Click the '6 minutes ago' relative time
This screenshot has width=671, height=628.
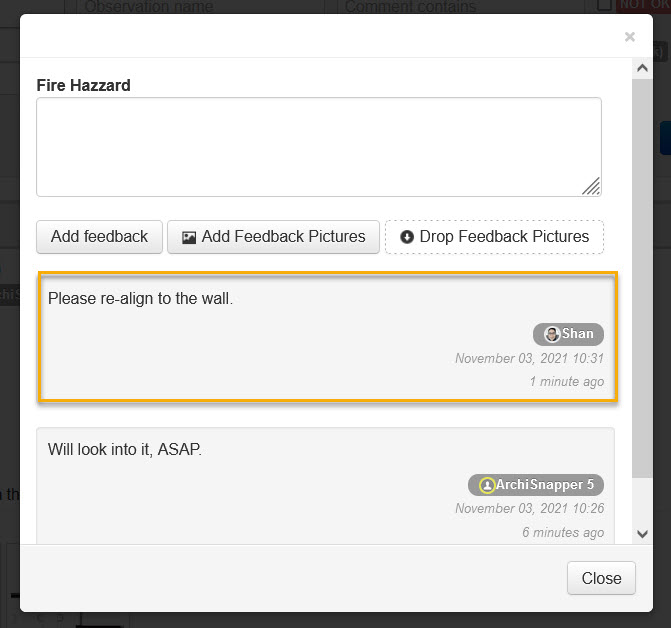click(563, 532)
